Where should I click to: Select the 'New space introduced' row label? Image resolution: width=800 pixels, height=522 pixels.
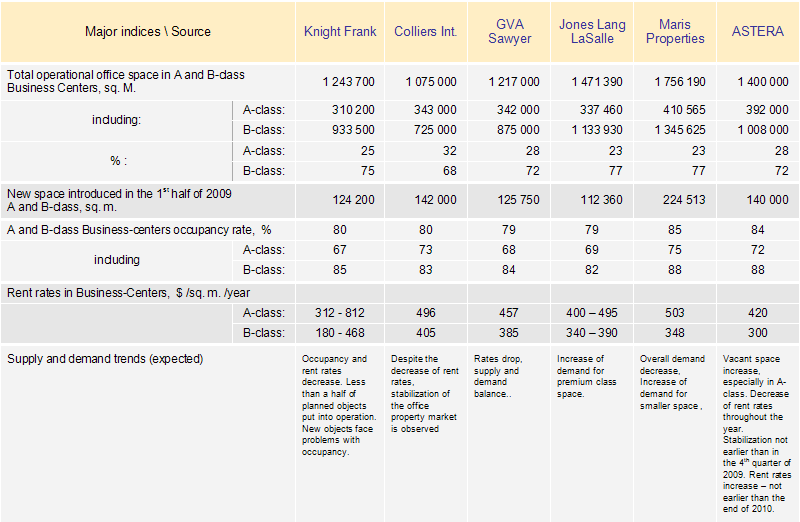(119, 201)
